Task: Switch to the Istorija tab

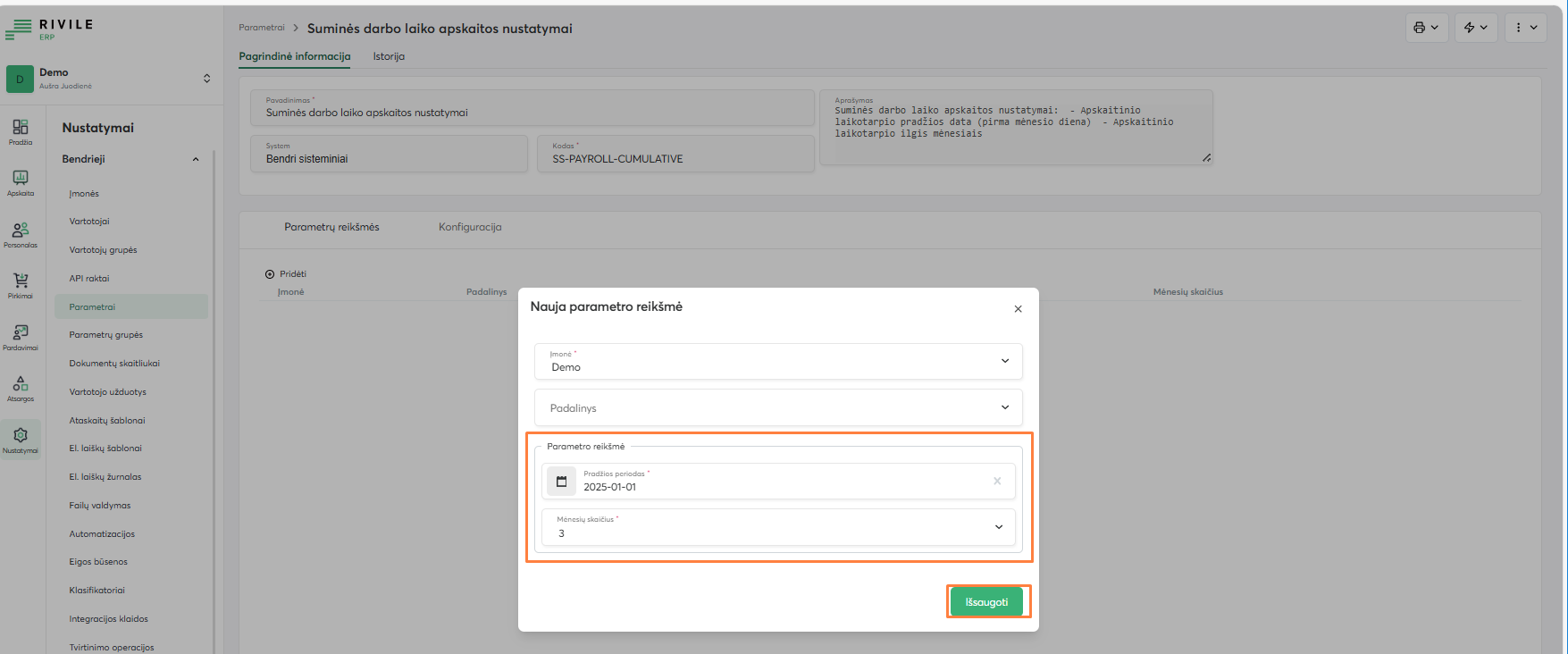Action: (x=389, y=56)
